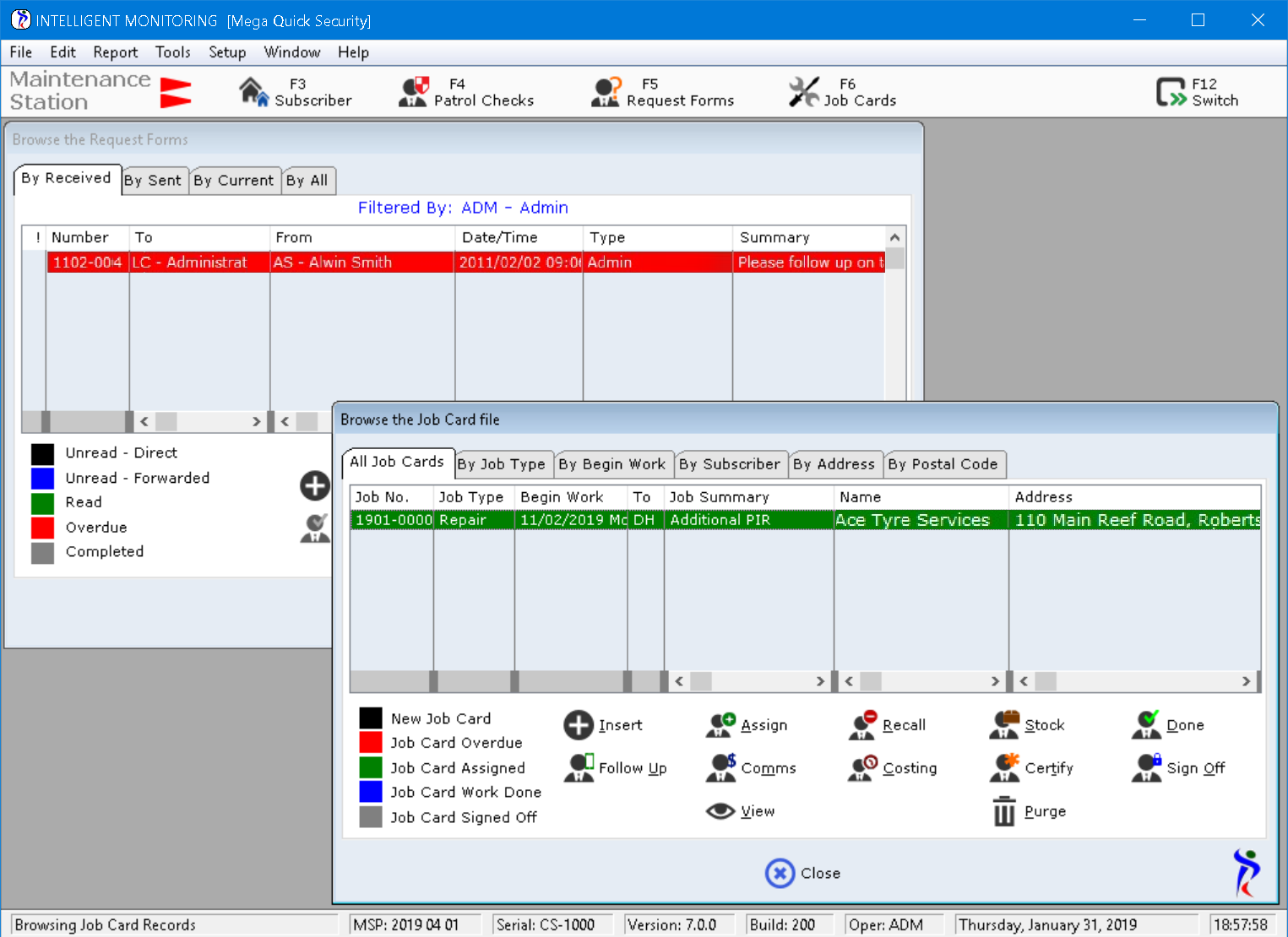Click the red Job Card Overdue color swatch
This screenshot has width=1288, height=937.
pos(371,743)
